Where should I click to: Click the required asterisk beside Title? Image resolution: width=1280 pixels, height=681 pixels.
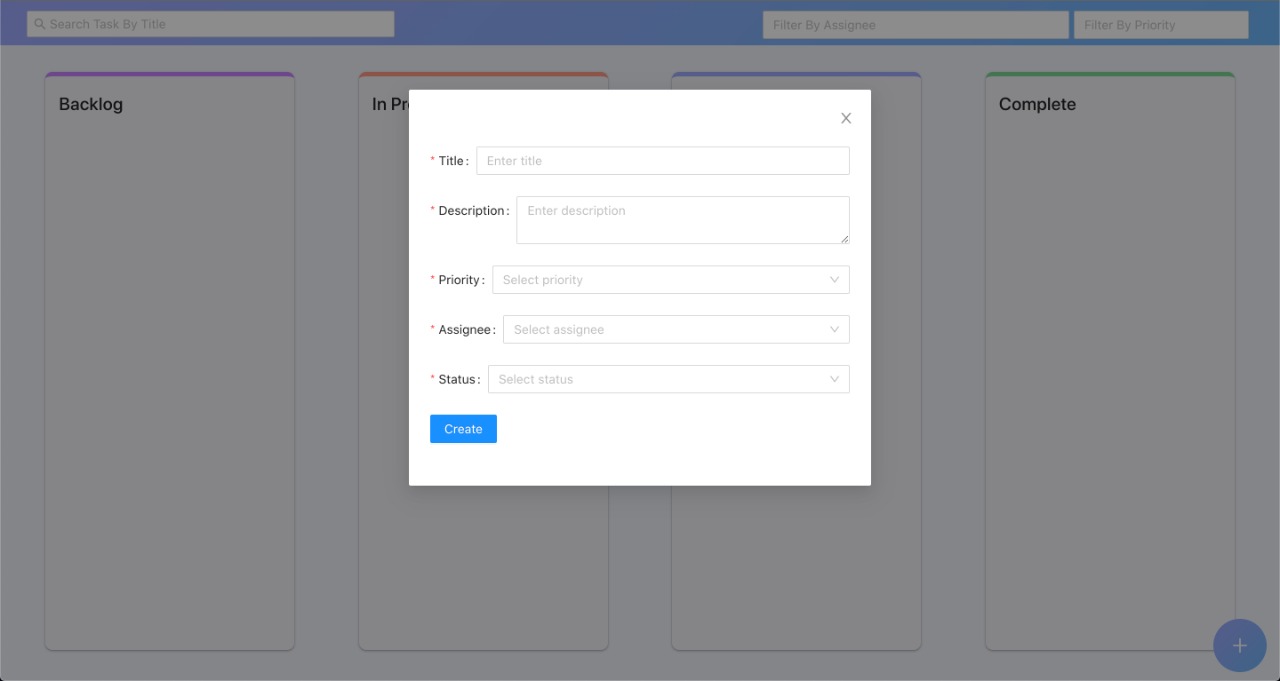point(432,157)
